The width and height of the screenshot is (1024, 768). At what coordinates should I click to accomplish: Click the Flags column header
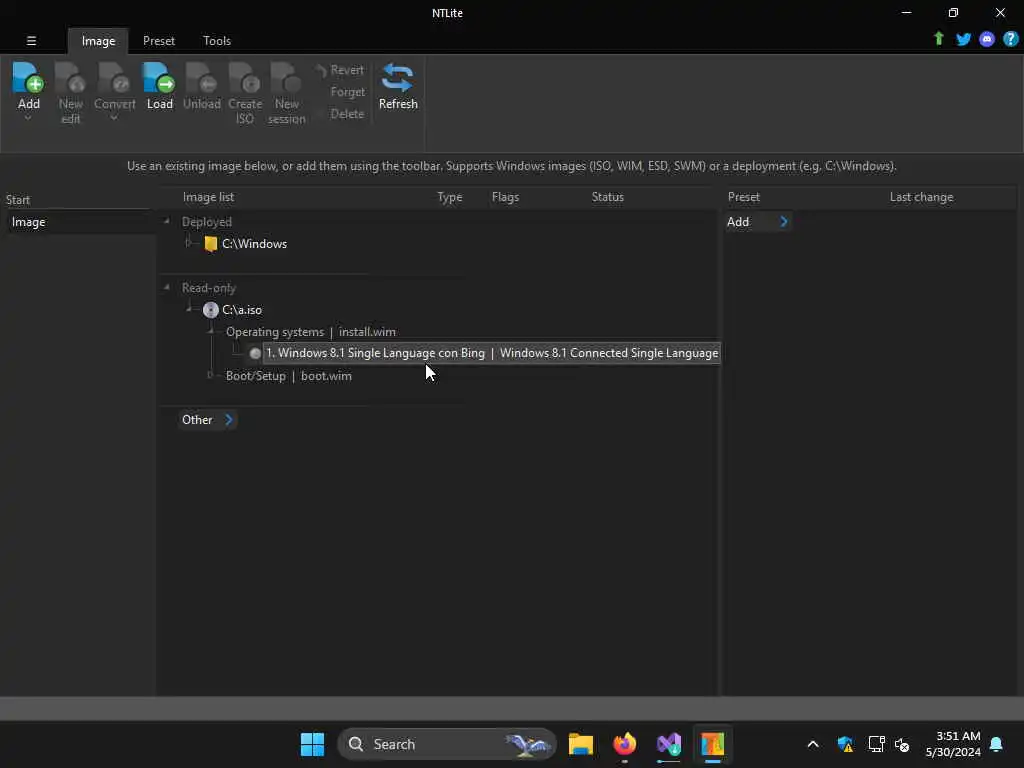point(505,197)
